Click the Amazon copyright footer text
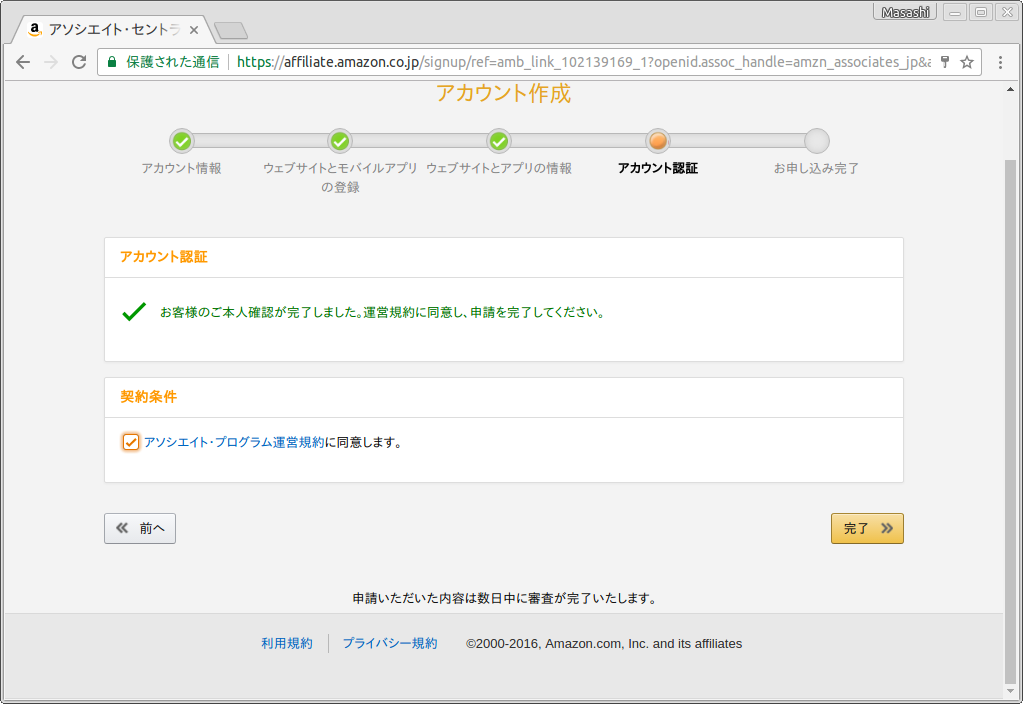The height and width of the screenshot is (704, 1023). (x=604, y=643)
